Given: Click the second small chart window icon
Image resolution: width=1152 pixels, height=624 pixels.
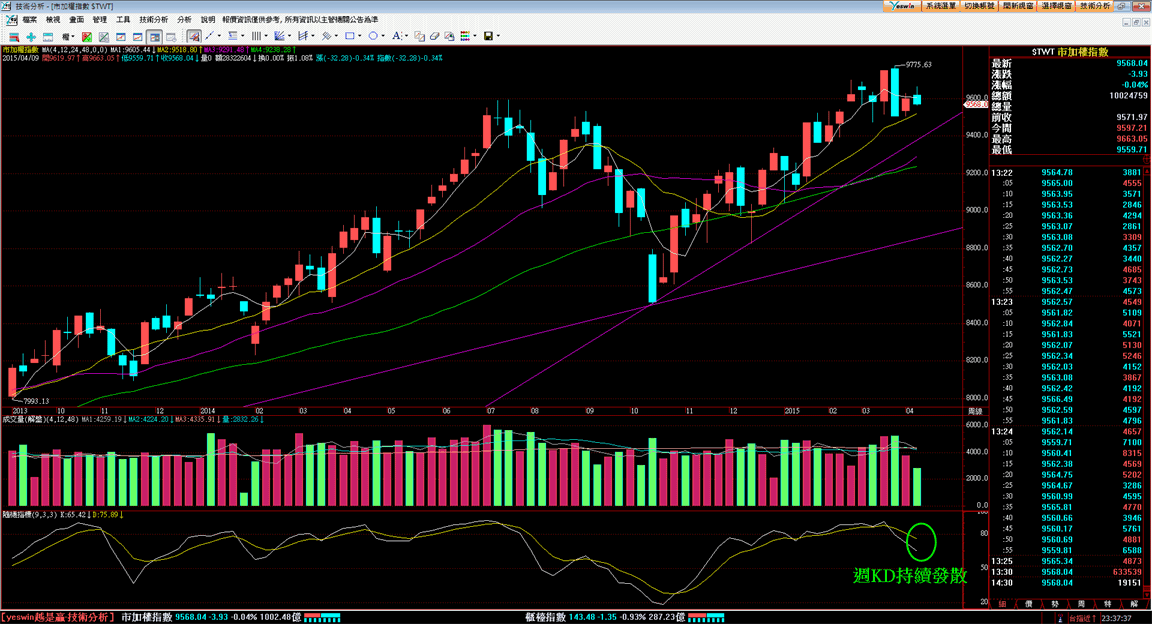Looking at the screenshot, I should point(137,36).
